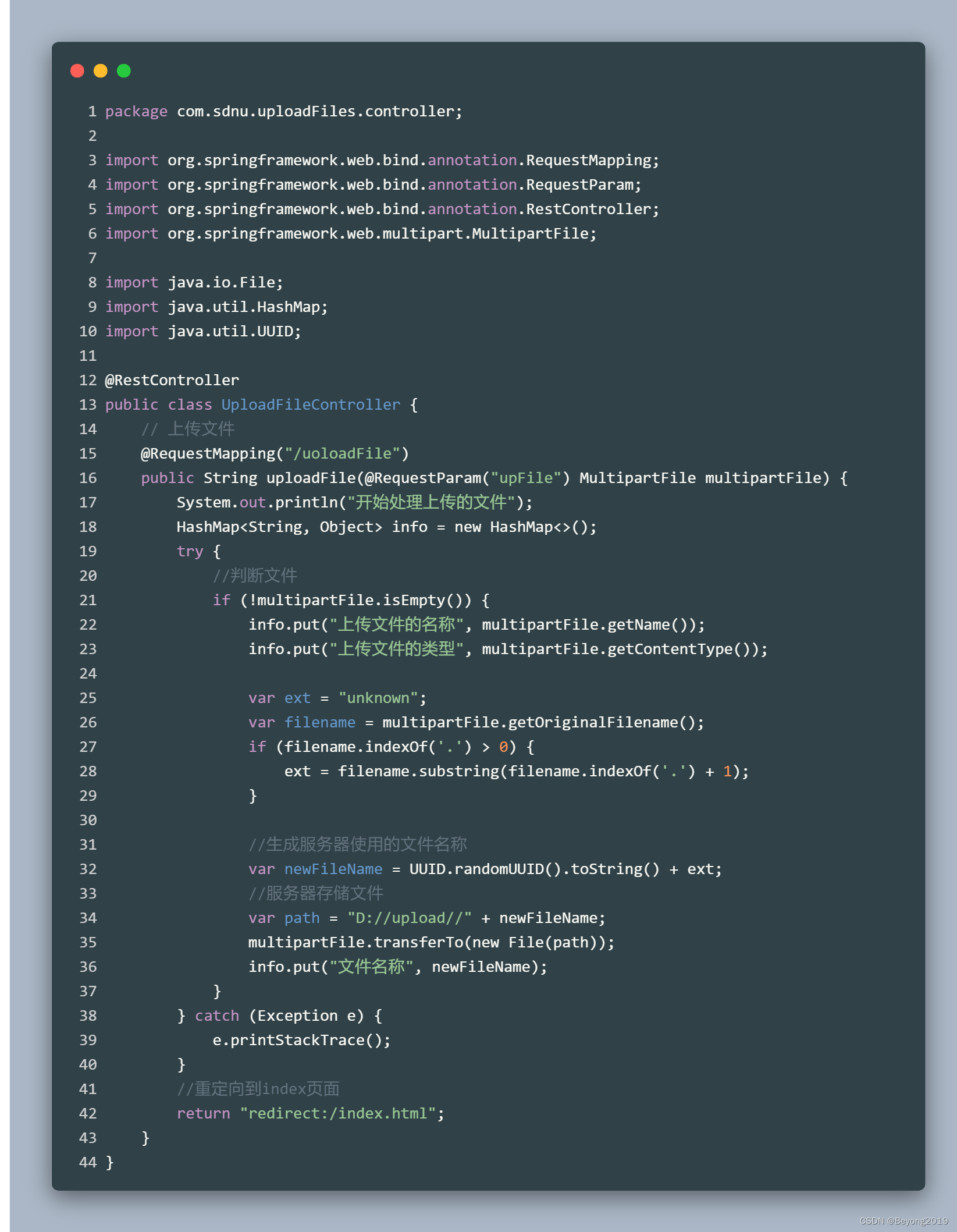Click the 'HashMap<String, Object> info' declaration
Viewport: 957px width, 1232px height.
coord(302,527)
